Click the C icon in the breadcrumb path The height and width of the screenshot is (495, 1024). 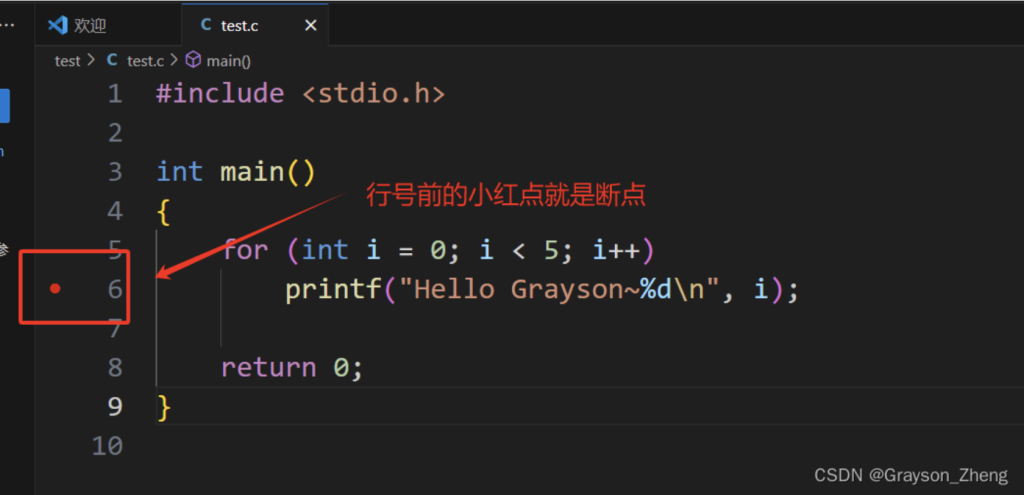pyautogui.click(x=112, y=61)
